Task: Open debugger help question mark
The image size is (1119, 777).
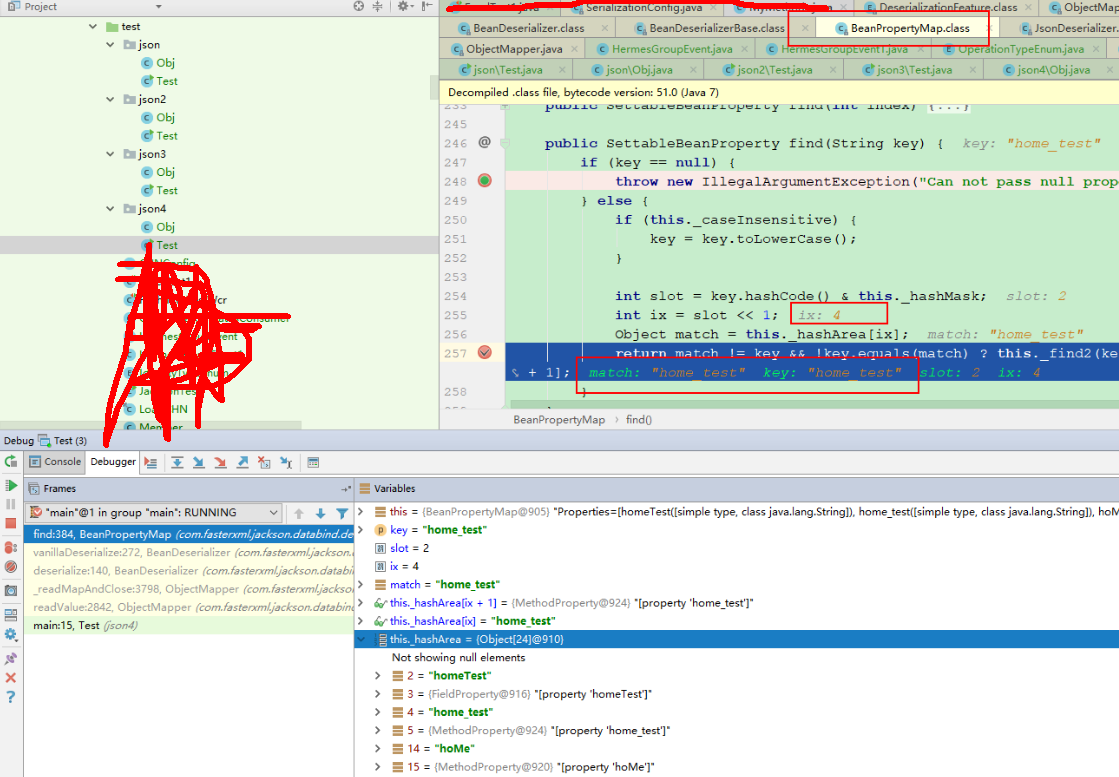Action: coord(11,697)
